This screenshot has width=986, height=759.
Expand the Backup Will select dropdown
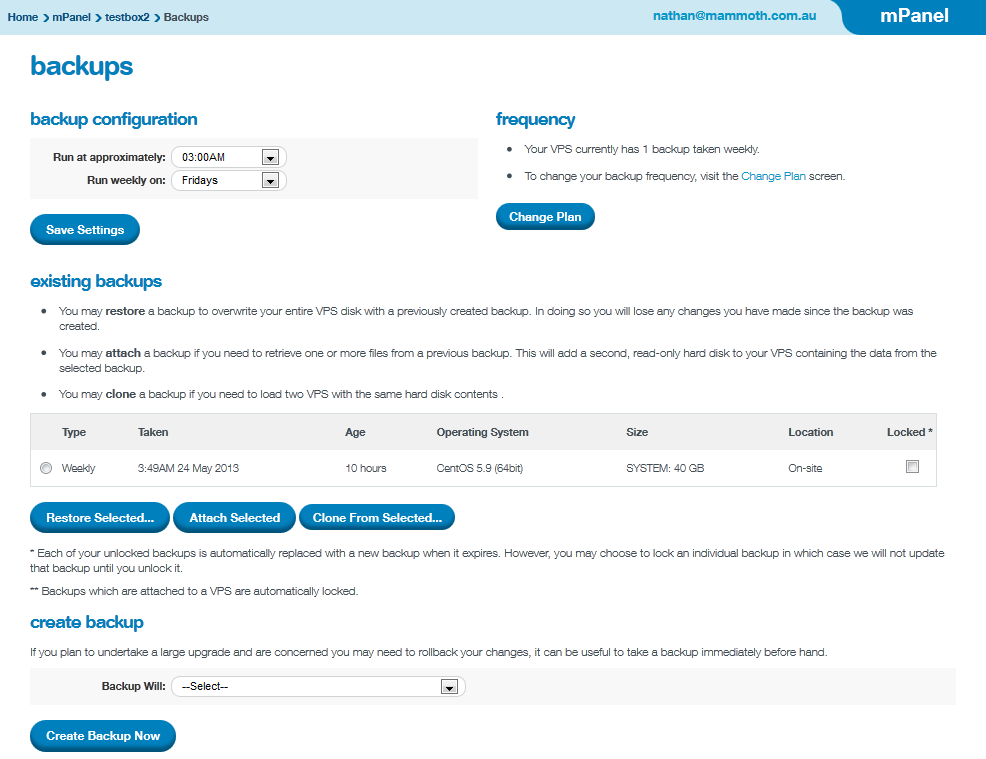(x=318, y=687)
